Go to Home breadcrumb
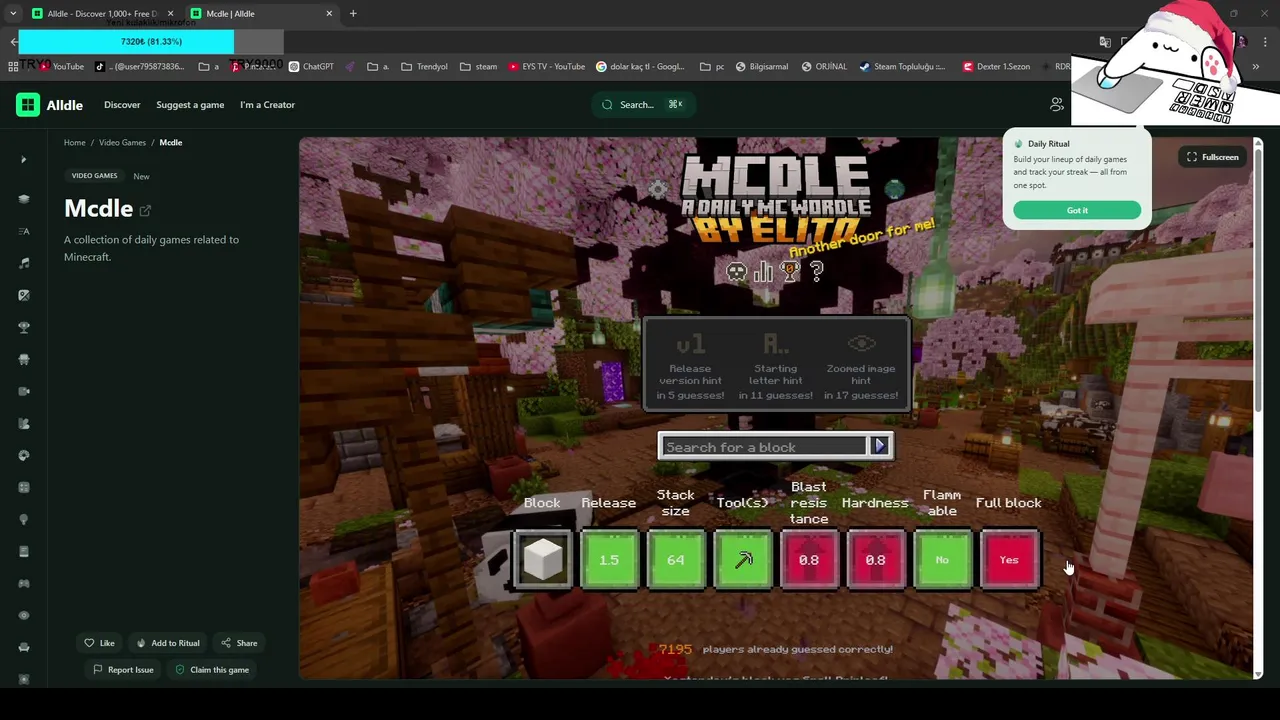 [75, 143]
